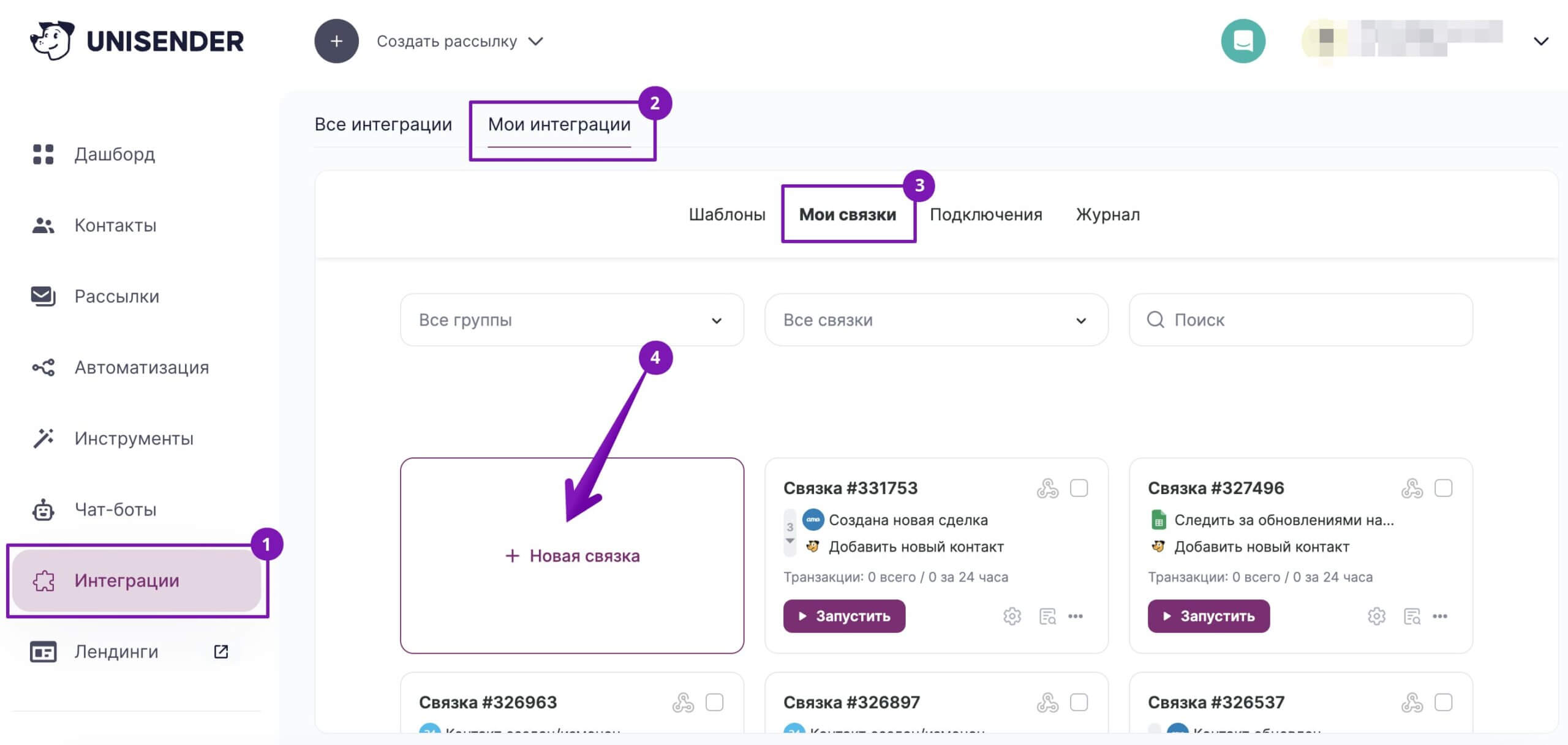The width and height of the screenshot is (1568, 745).
Task: Click the dark plus create icon
Action: pyautogui.click(x=336, y=41)
